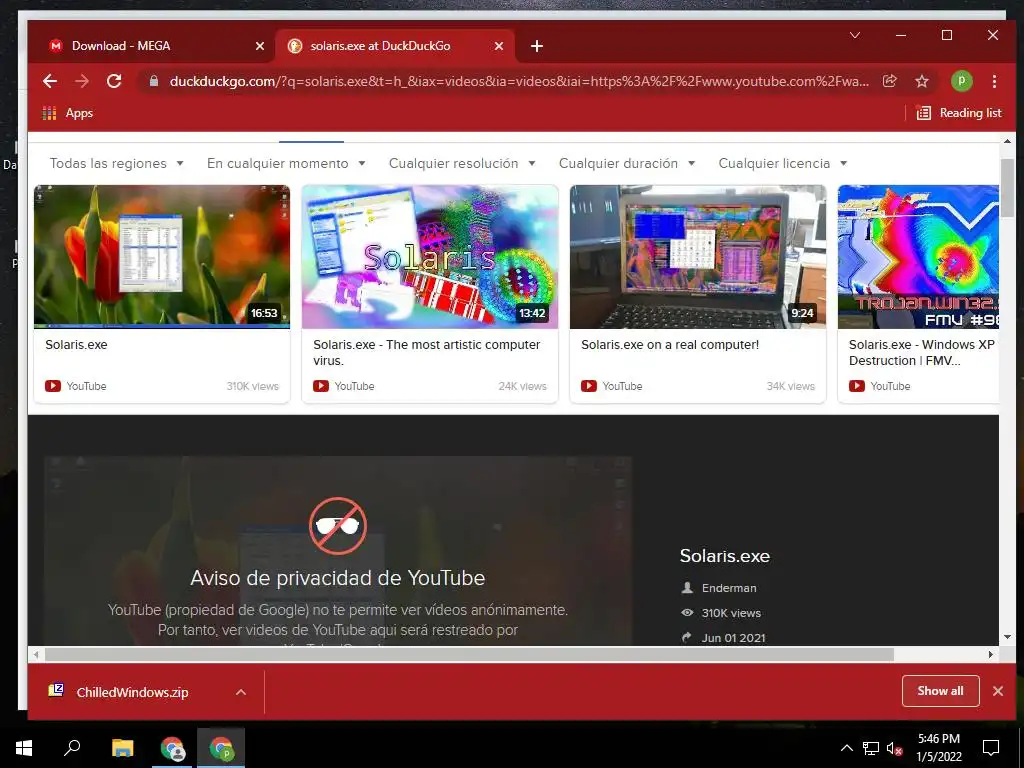
Task: Open first Chrome taskbar icon
Action: [x=172, y=748]
